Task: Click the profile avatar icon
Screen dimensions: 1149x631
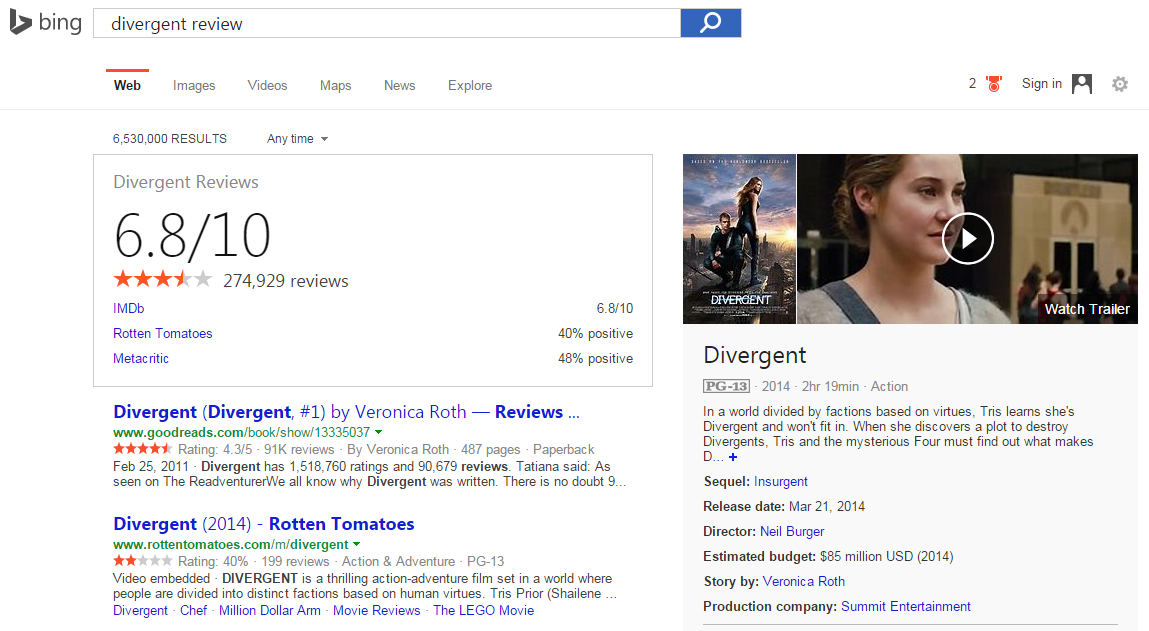Action: click(1082, 84)
